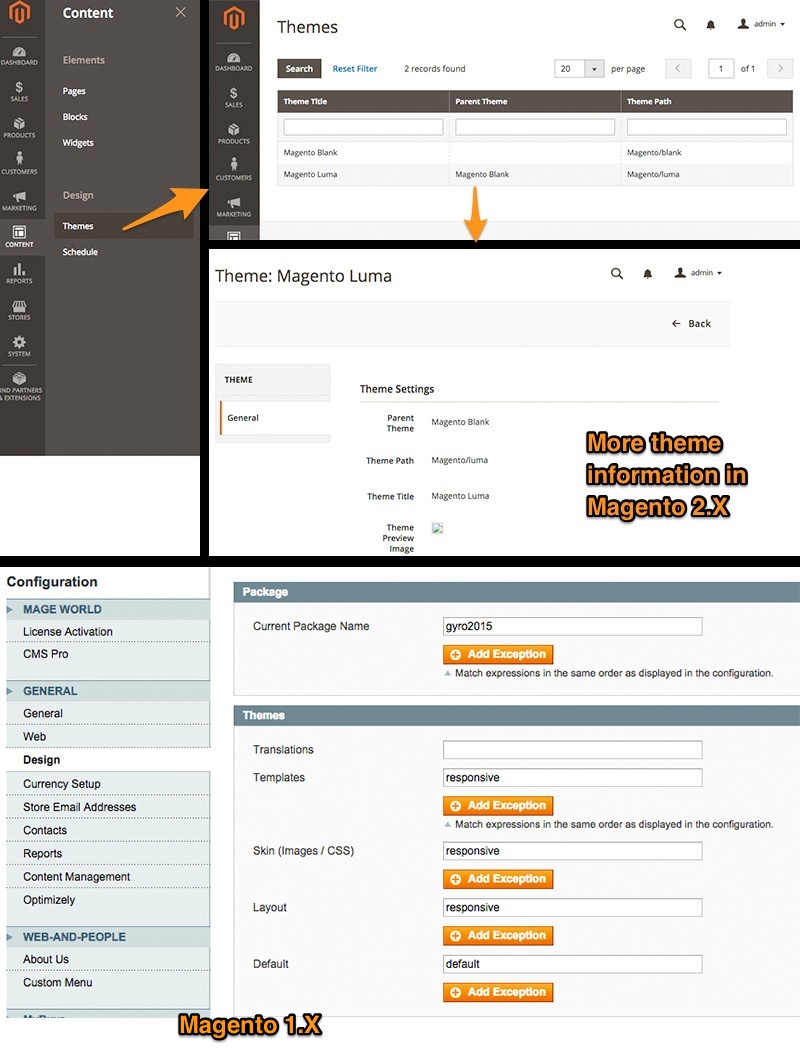Click Reset Filter link
The width and height of the screenshot is (800, 1057).
[355, 69]
